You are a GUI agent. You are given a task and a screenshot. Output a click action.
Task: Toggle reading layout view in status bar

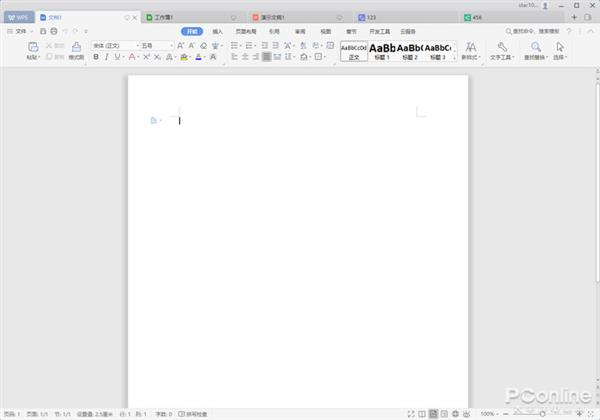pyautogui.click(x=422, y=414)
